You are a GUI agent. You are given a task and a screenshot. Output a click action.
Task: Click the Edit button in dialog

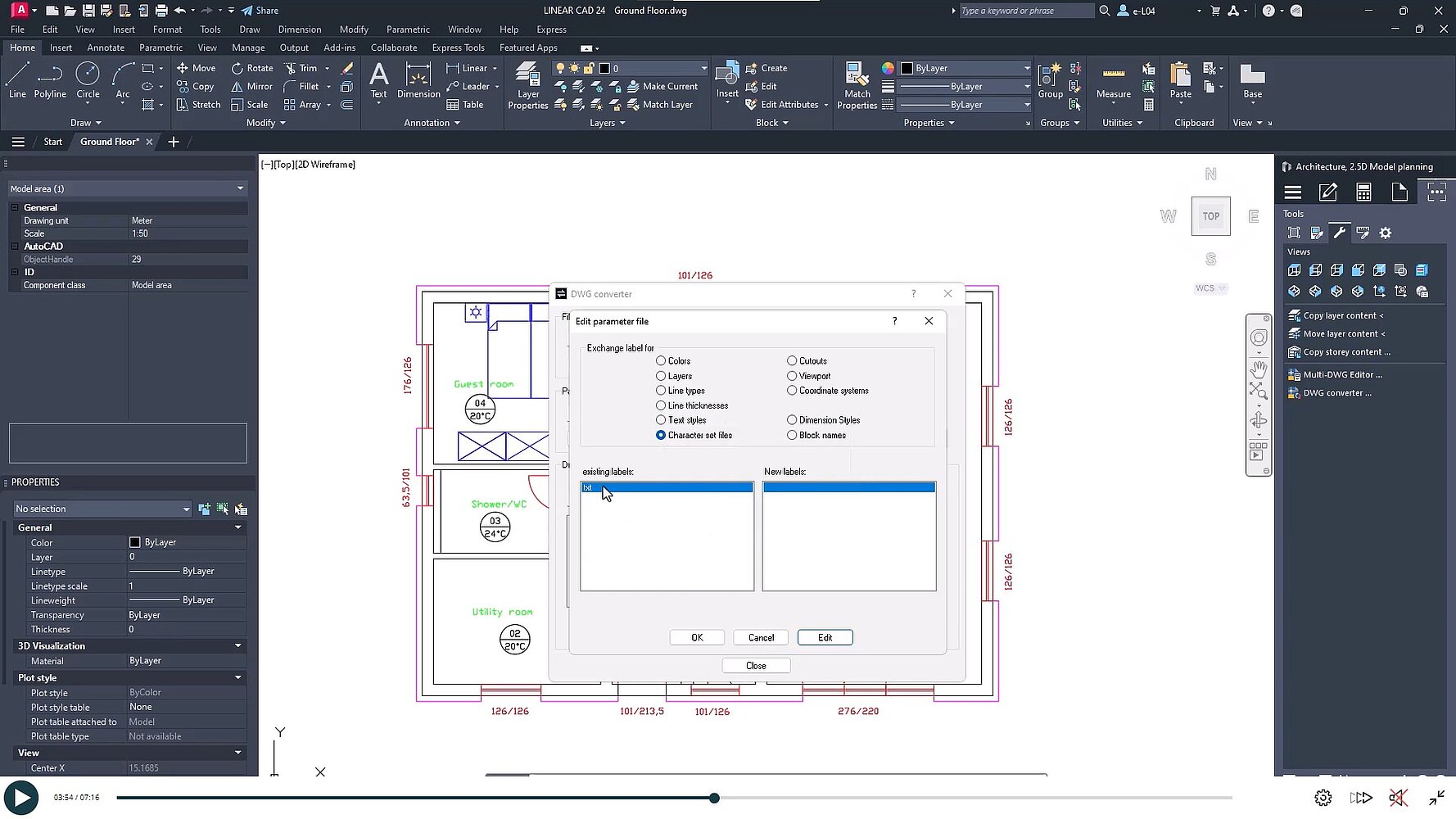825,638
